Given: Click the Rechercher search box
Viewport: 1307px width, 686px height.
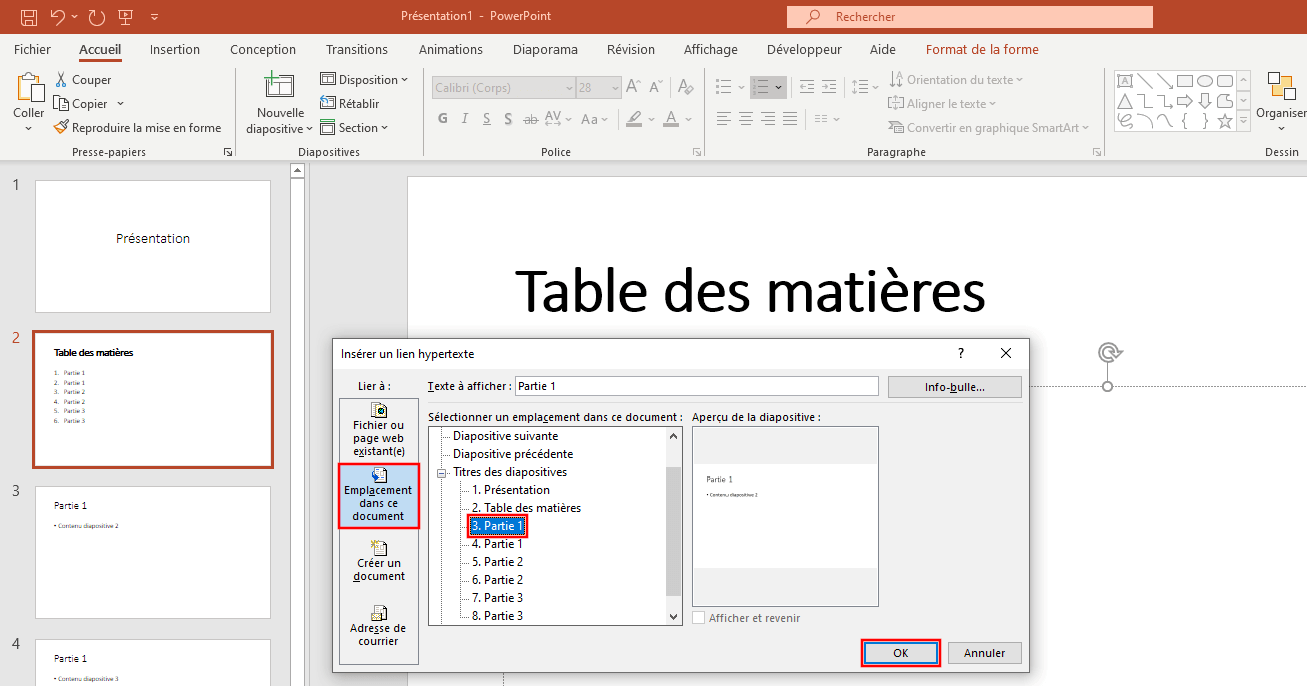Looking at the screenshot, I should pyautogui.click(x=970, y=17).
